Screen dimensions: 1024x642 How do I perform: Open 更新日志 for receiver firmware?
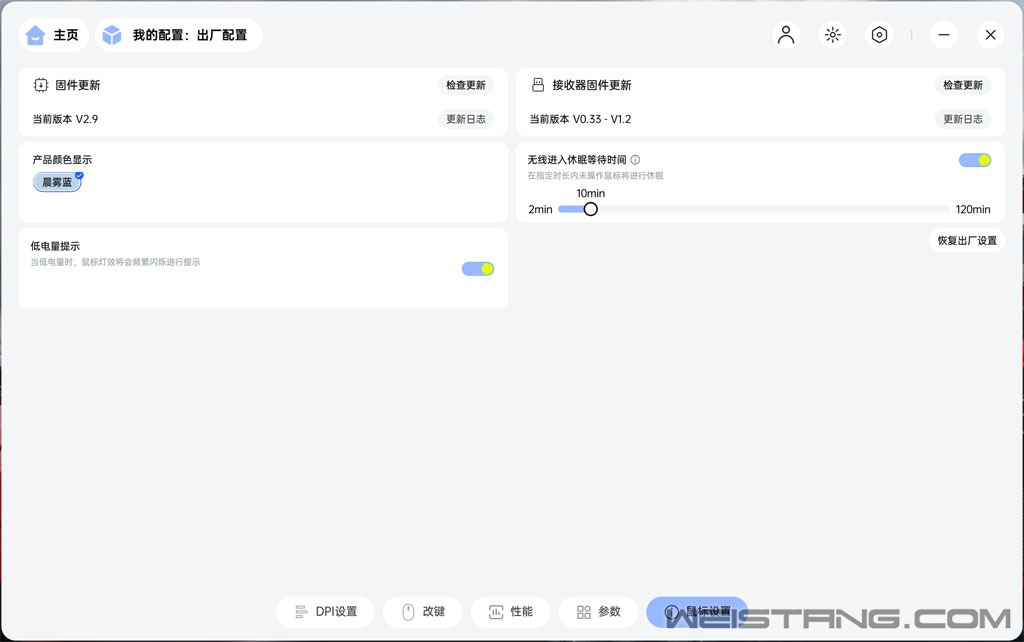(x=963, y=119)
